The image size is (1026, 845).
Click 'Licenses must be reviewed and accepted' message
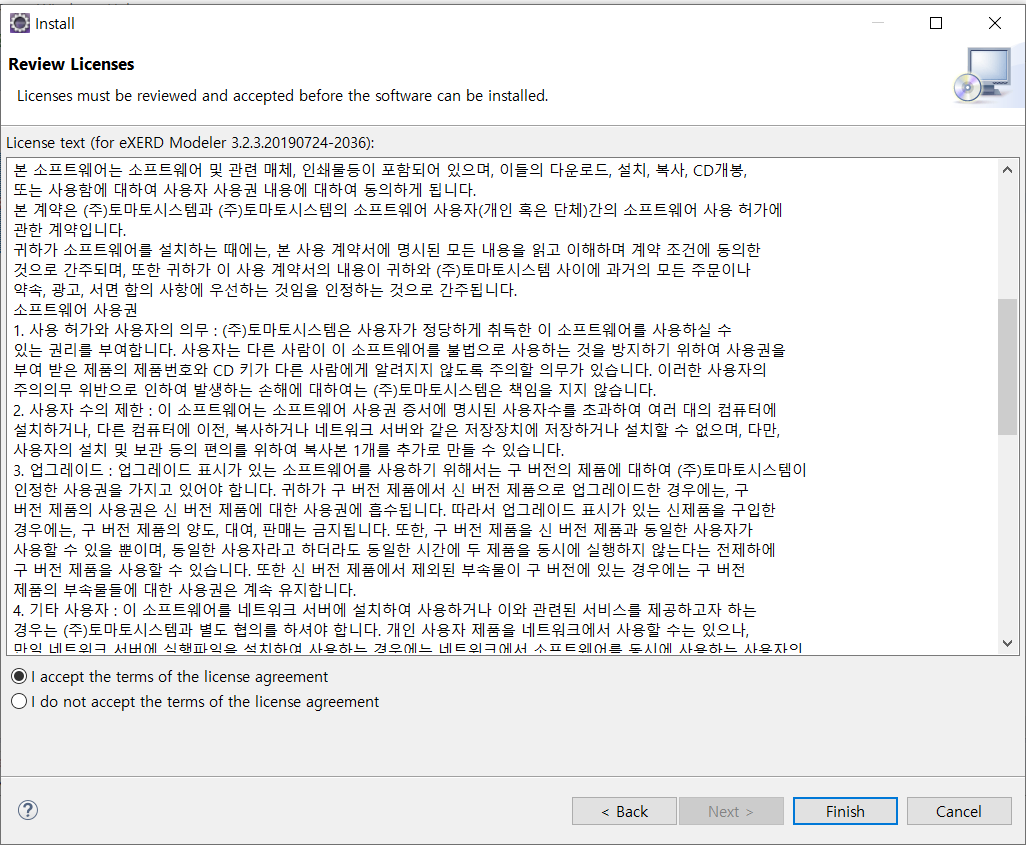pyautogui.click(x=283, y=96)
